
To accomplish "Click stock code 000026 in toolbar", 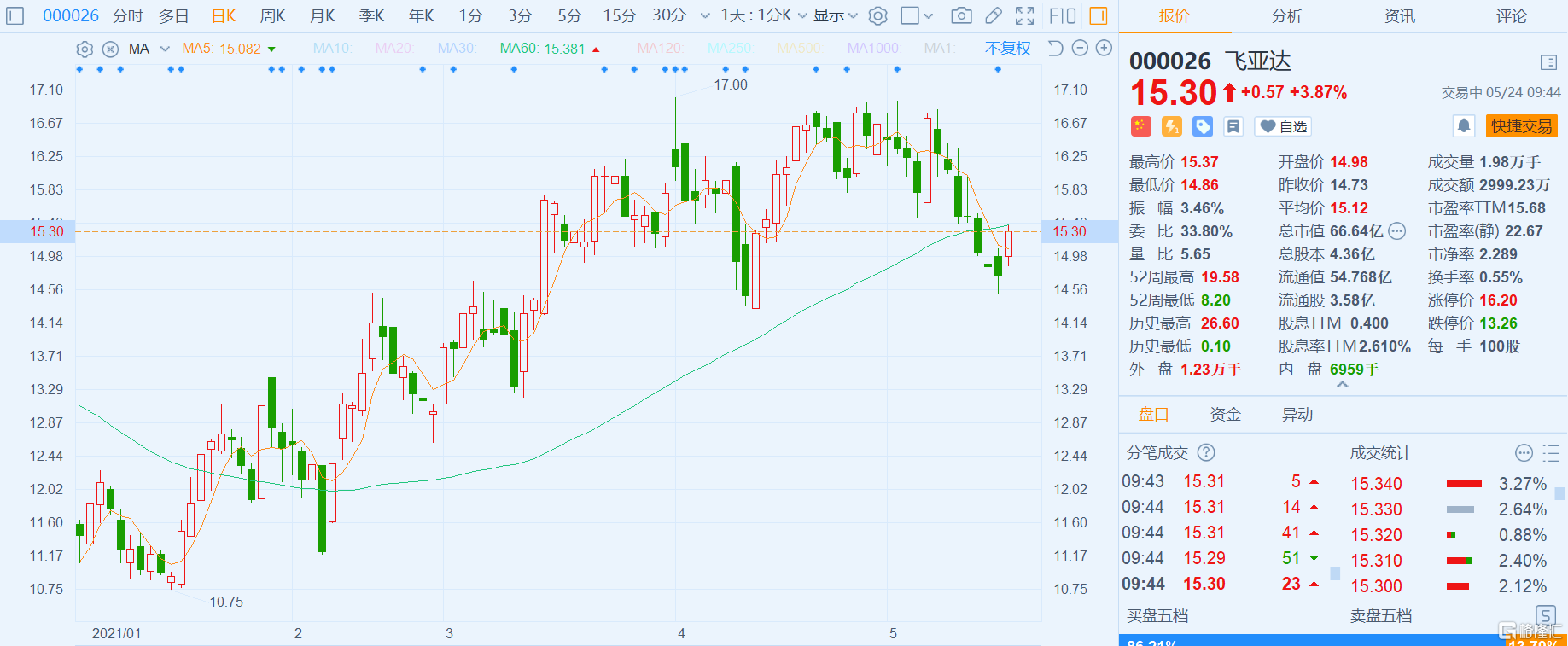I will click(71, 15).
